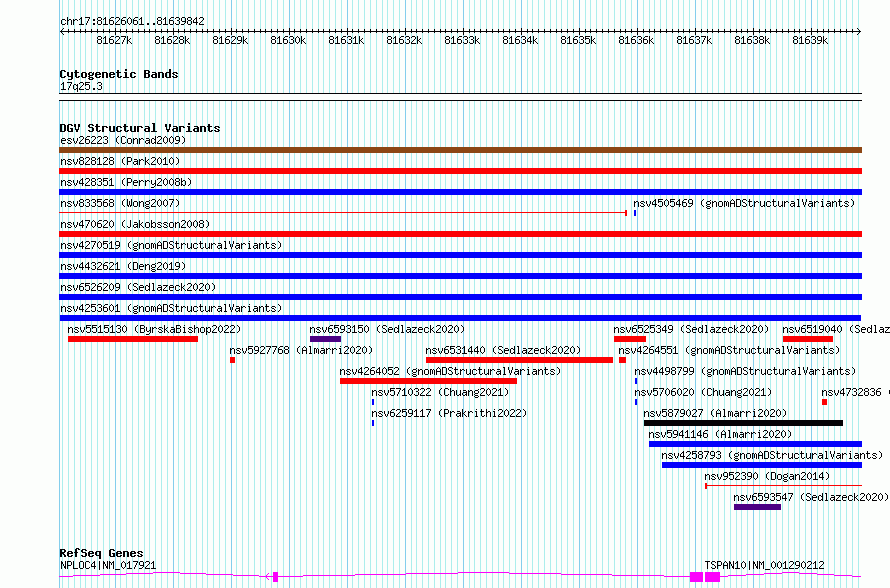The width and height of the screenshot is (890, 588).
Task: Click the blue nsv4258793 variant bar
Action: [762, 465]
